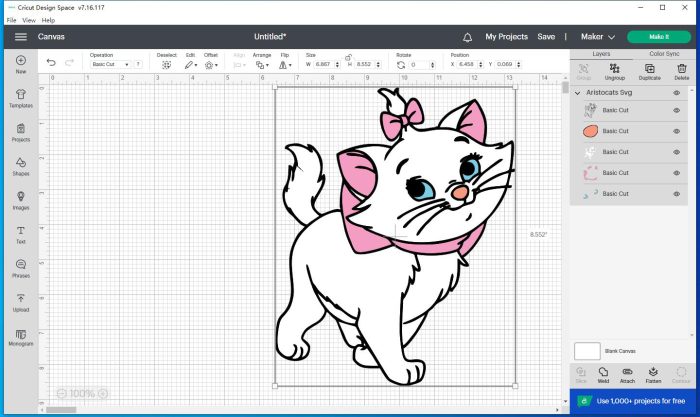Open the File menu
The height and width of the screenshot is (417, 700).
click(x=11, y=20)
